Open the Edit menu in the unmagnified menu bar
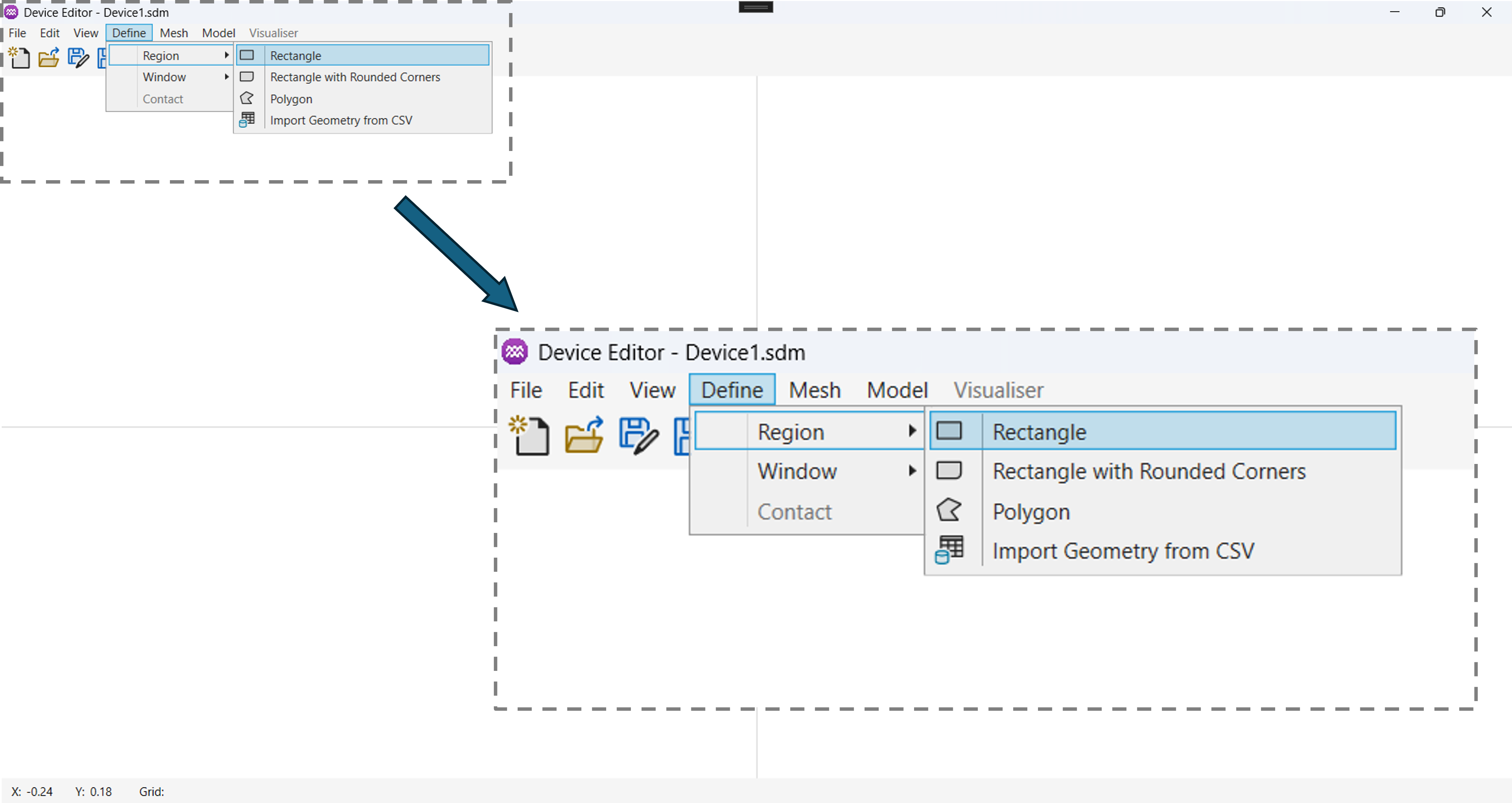Viewport: 1512px width, 803px height. click(x=50, y=33)
